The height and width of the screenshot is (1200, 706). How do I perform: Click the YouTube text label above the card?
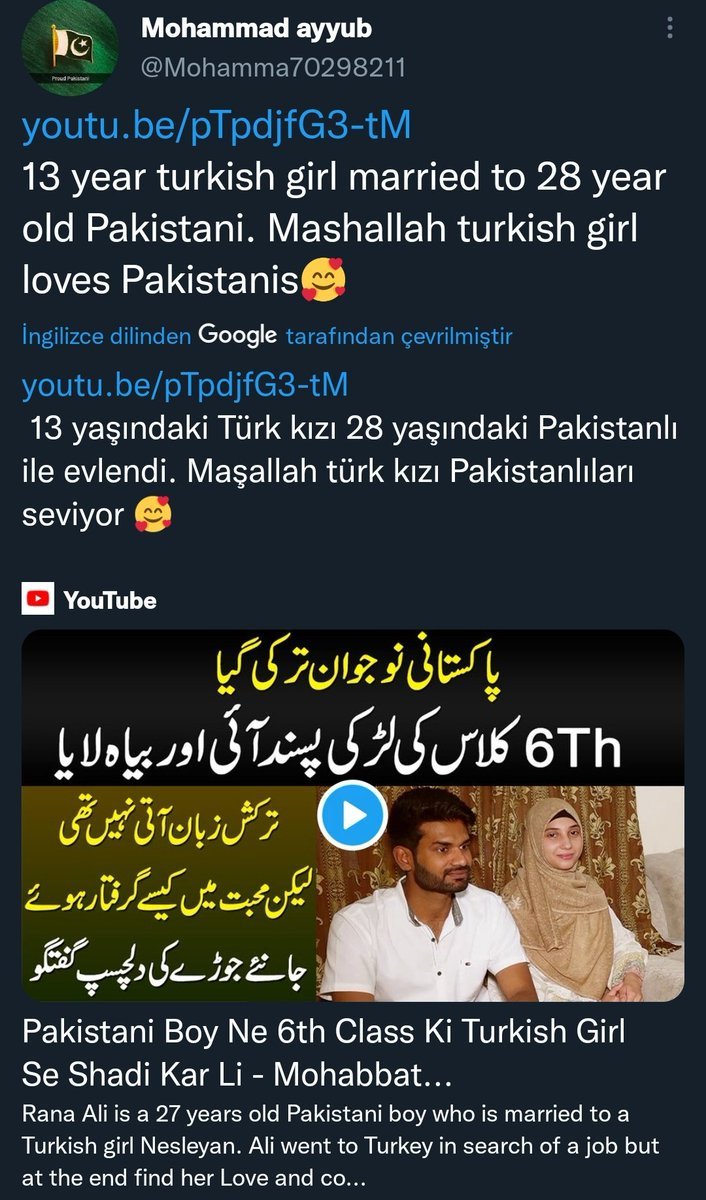pos(110,601)
